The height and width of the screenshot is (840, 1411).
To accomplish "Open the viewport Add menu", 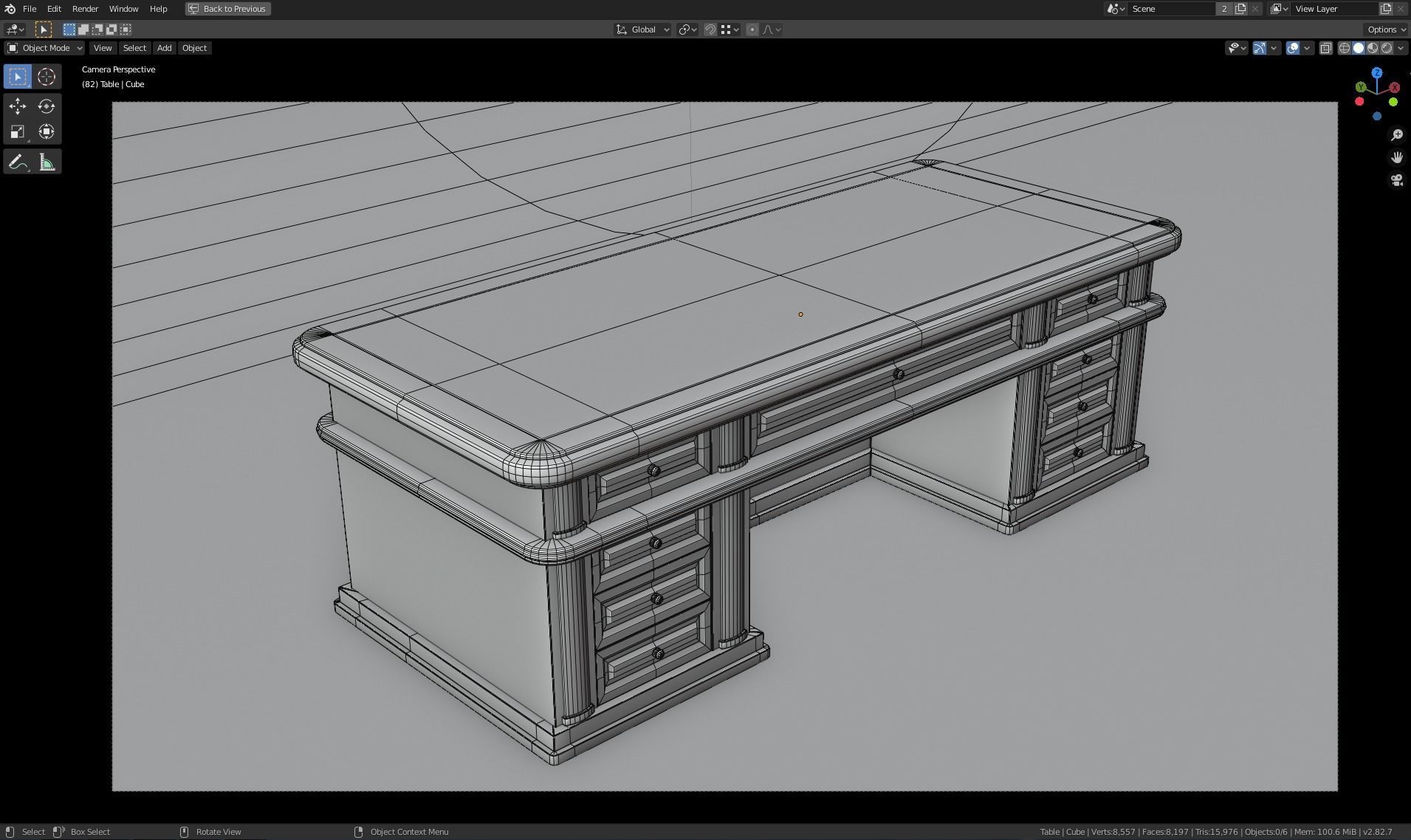I will point(164,48).
